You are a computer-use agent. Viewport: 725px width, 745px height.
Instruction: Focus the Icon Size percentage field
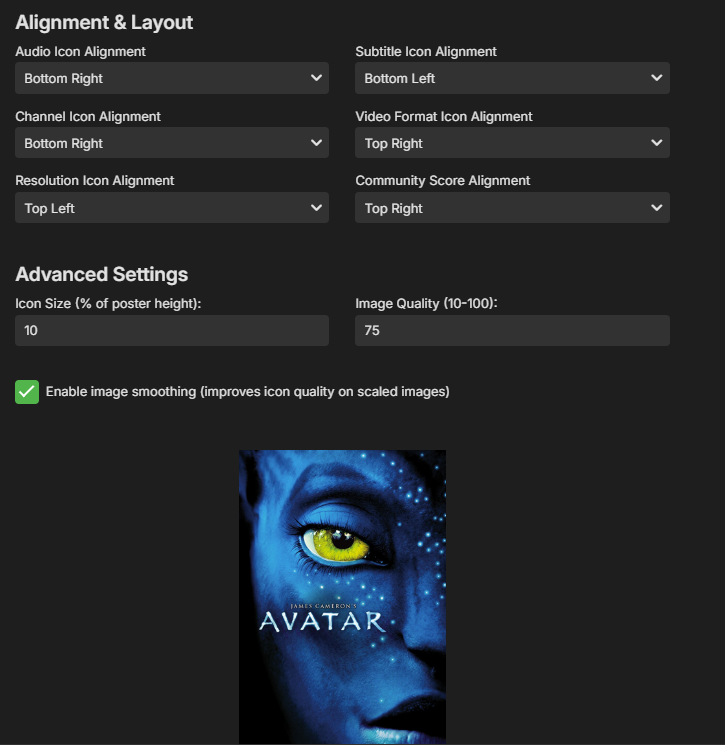[172, 330]
